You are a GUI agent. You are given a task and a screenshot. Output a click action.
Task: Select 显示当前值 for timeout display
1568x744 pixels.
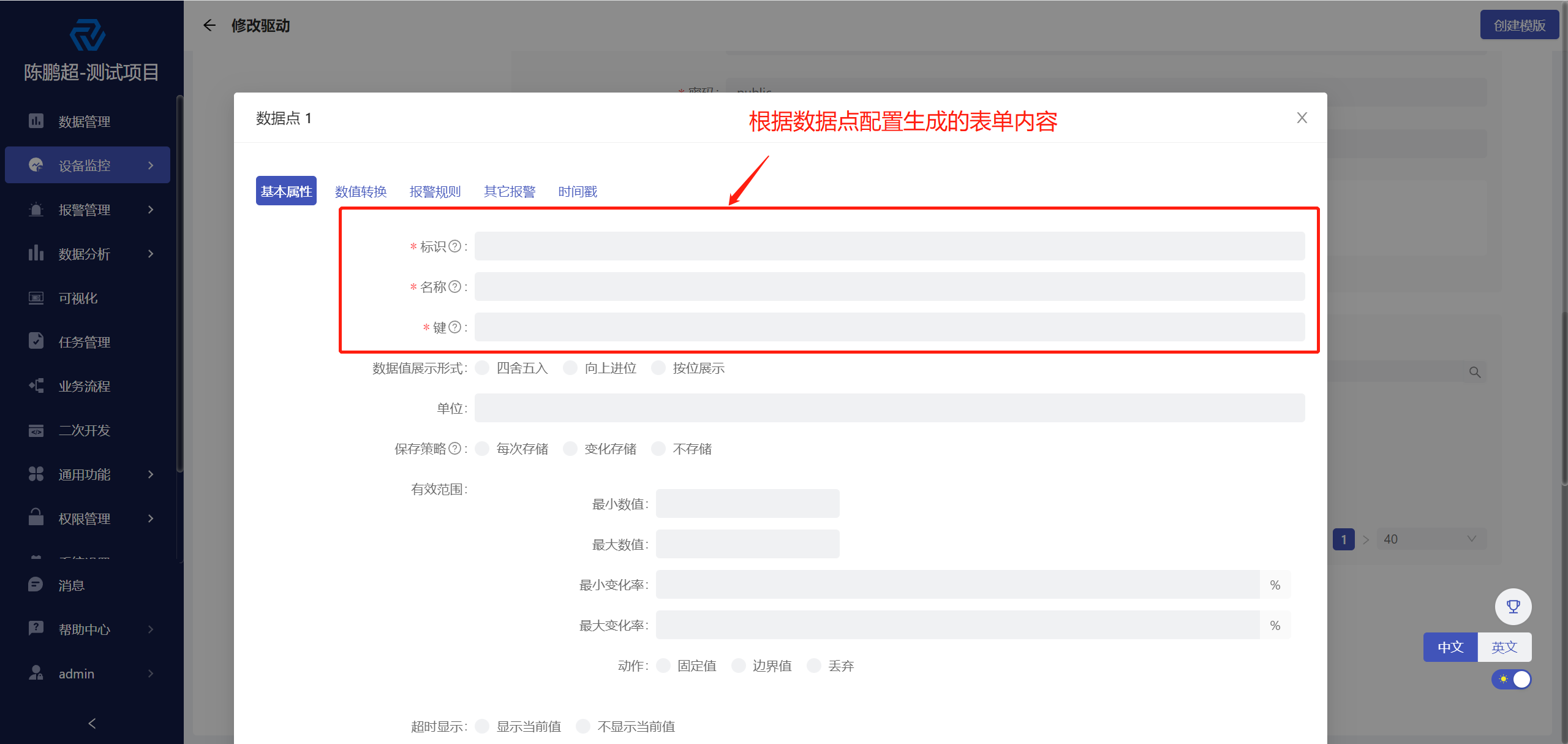coord(482,726)
